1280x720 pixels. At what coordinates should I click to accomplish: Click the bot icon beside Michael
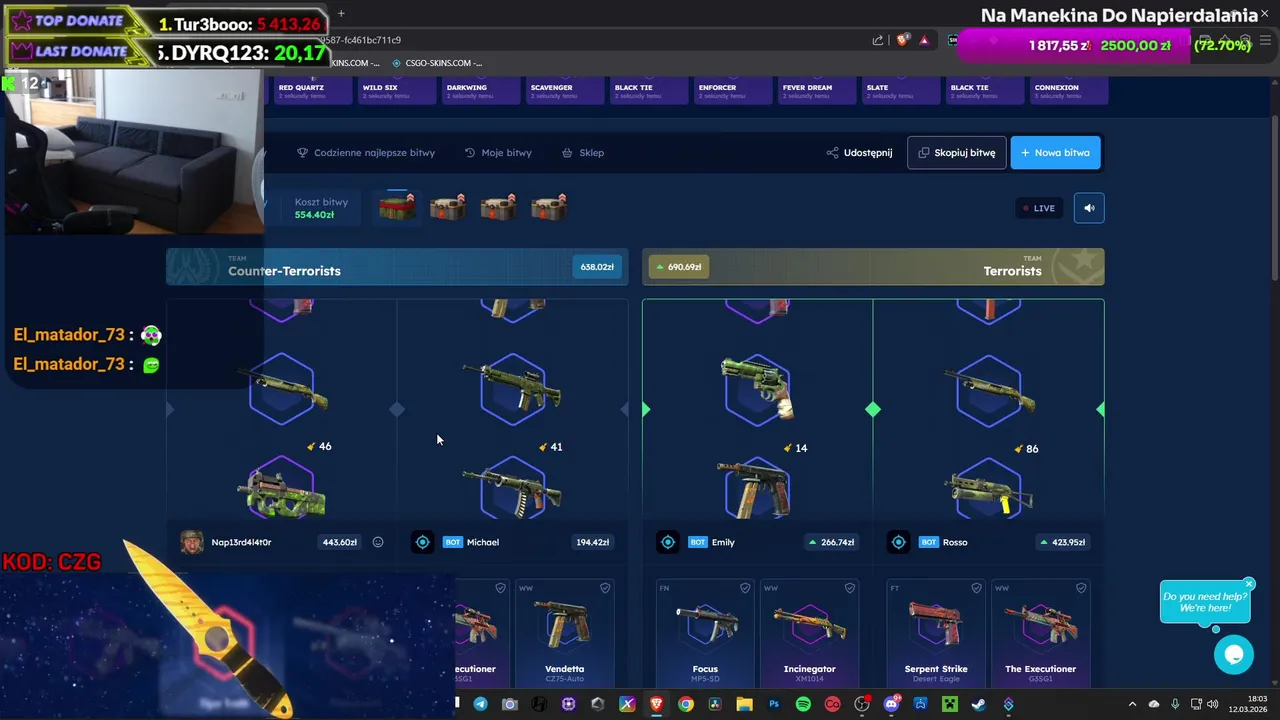(423, 542)
